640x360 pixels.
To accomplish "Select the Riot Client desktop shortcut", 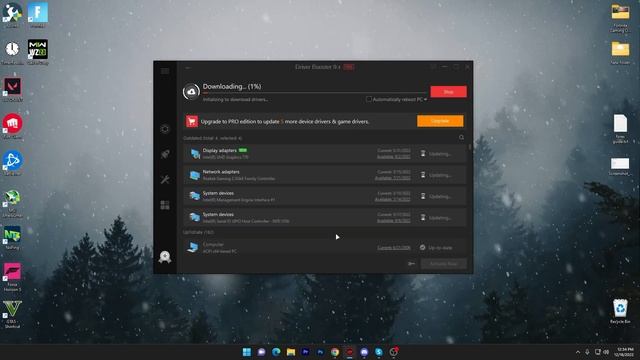I will [12, 126].
